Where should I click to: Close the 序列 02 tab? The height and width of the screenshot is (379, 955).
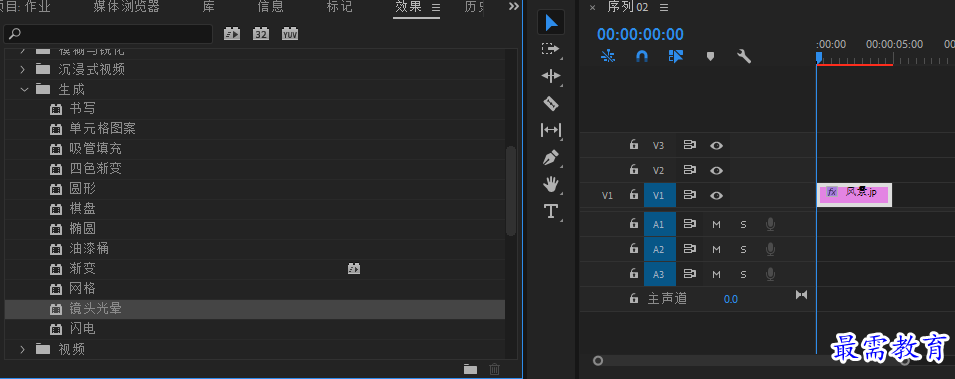(593, 7)
